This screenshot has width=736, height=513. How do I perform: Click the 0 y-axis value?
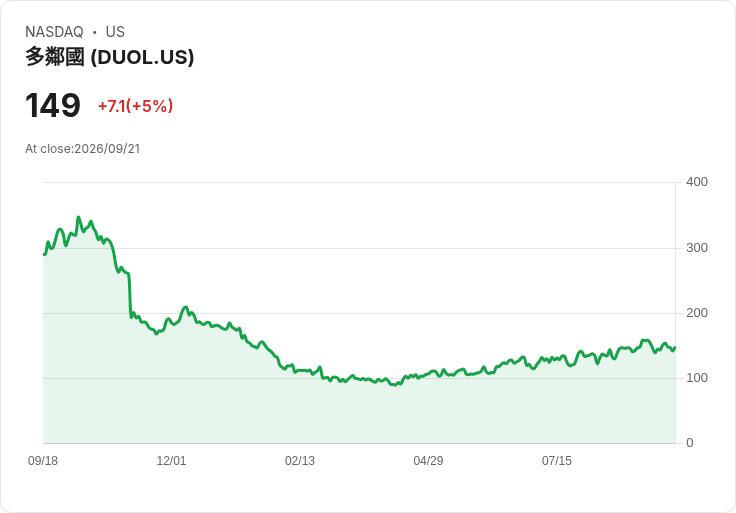tap(690, 443)
